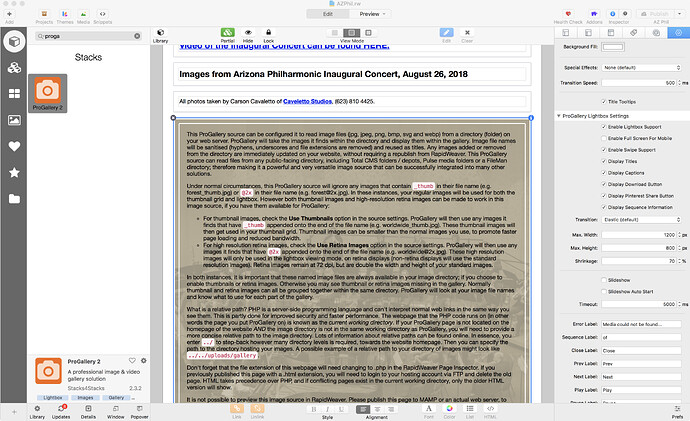Clear the proga search field

coord(137,36)
